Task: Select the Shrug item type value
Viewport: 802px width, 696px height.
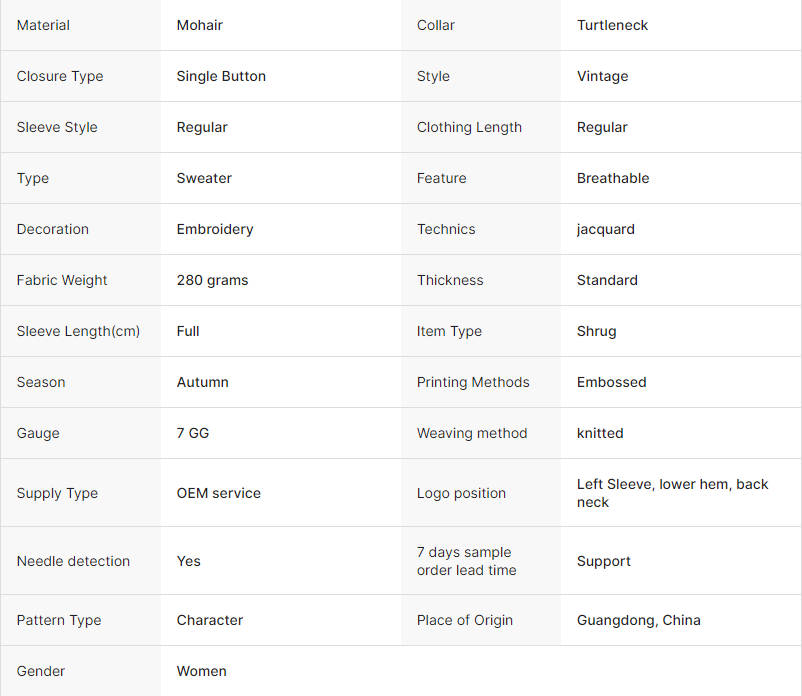Action: (x=596, y=331)
